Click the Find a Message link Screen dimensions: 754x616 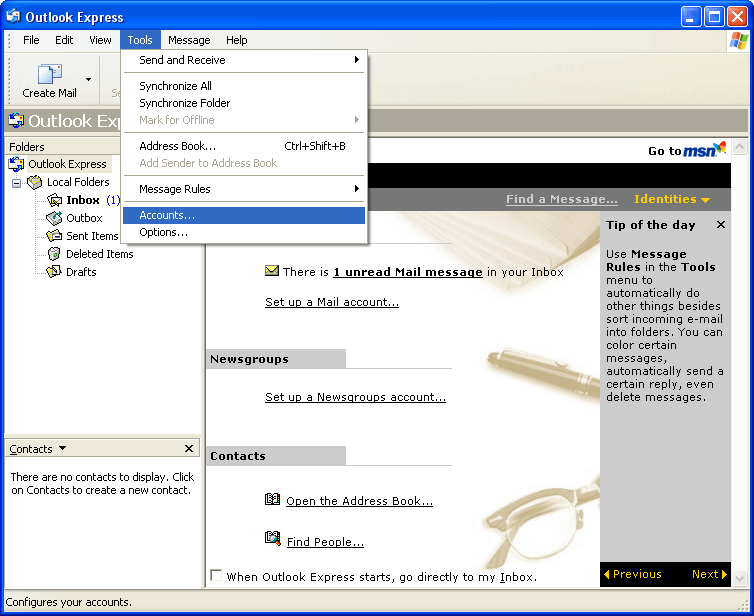pos(561,199)
